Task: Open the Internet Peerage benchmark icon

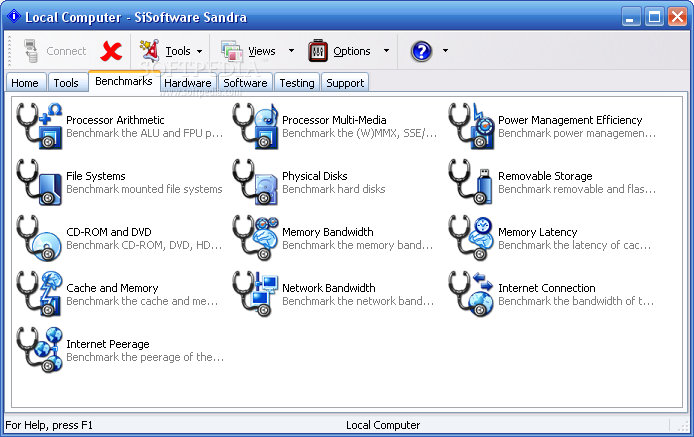Action: (39, 350)
